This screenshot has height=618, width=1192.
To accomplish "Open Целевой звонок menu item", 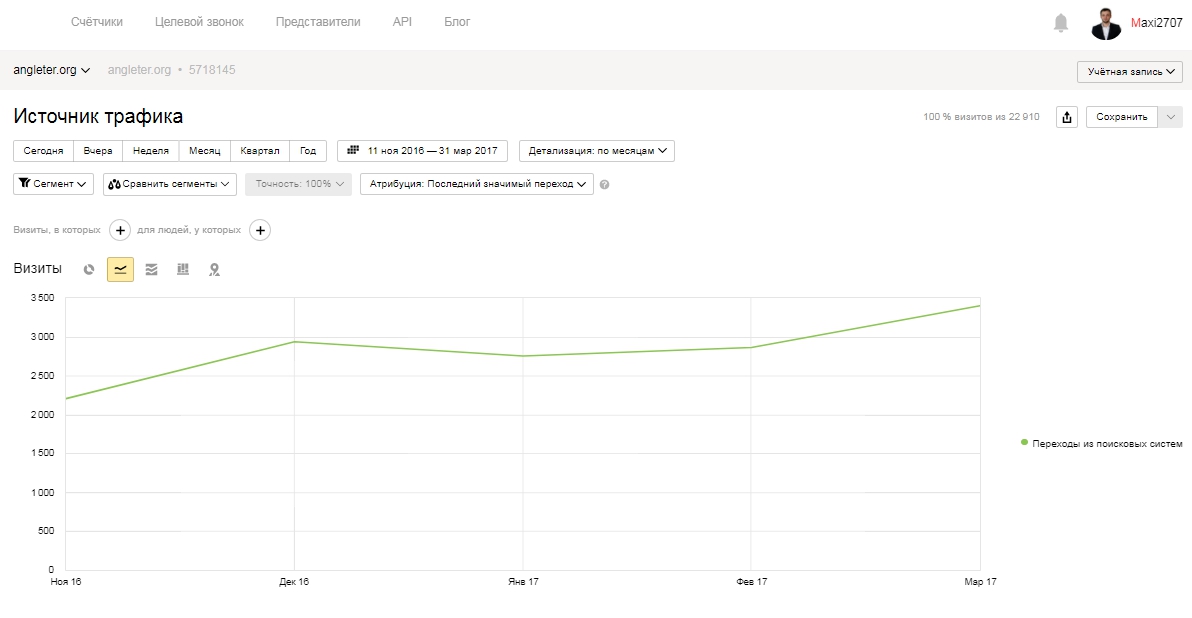I will tap(199, 22).
